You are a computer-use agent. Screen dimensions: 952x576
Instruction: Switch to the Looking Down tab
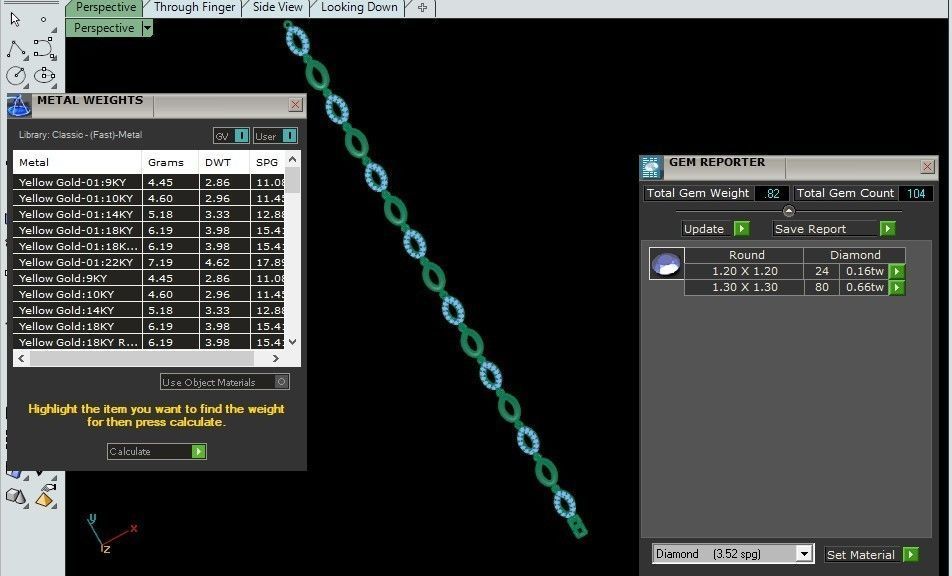tap(359, 7)
